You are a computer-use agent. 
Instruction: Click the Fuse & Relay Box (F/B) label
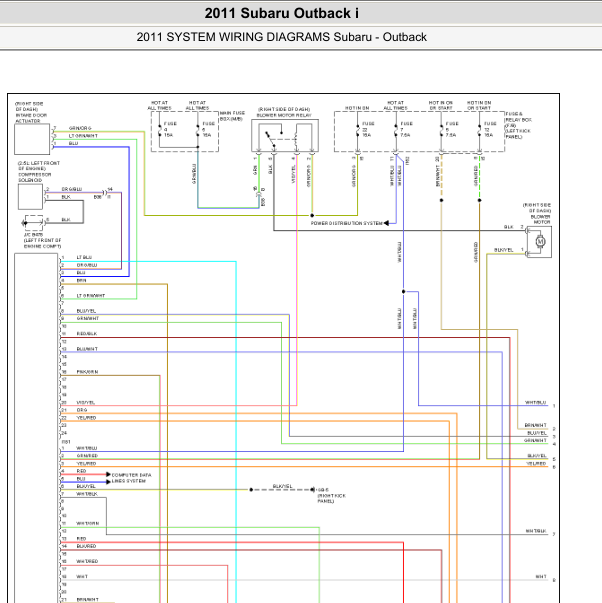pos(518,125)
